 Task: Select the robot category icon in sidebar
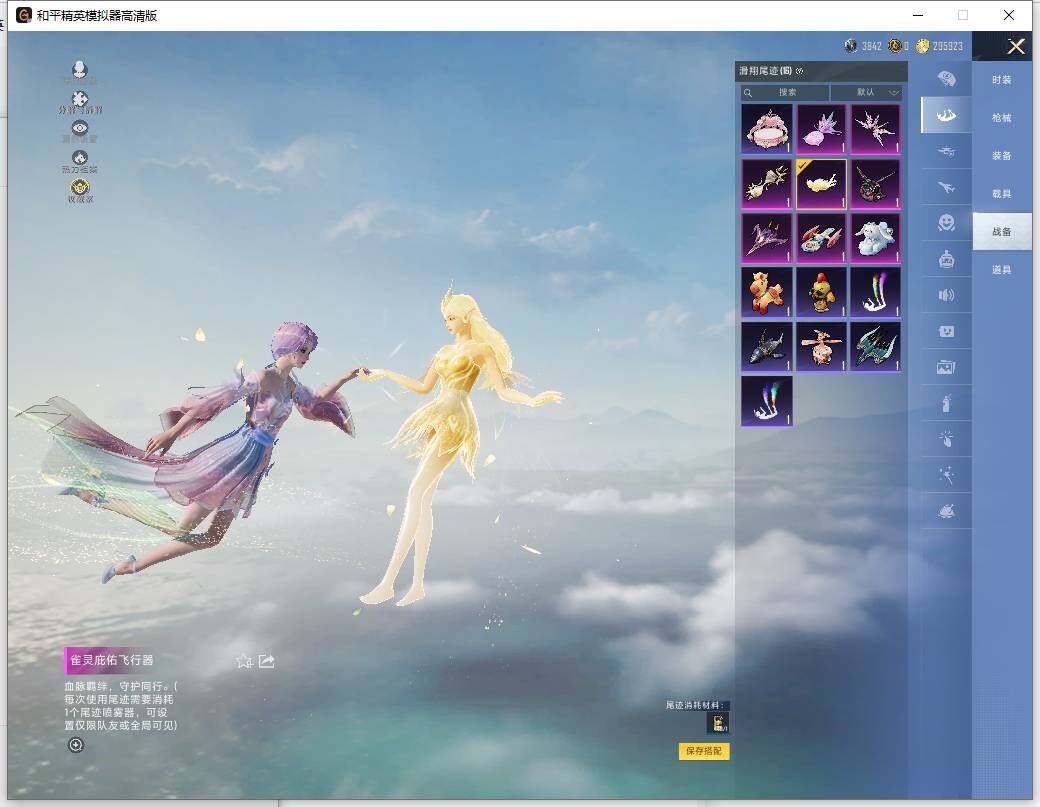(x=946, y=259)
